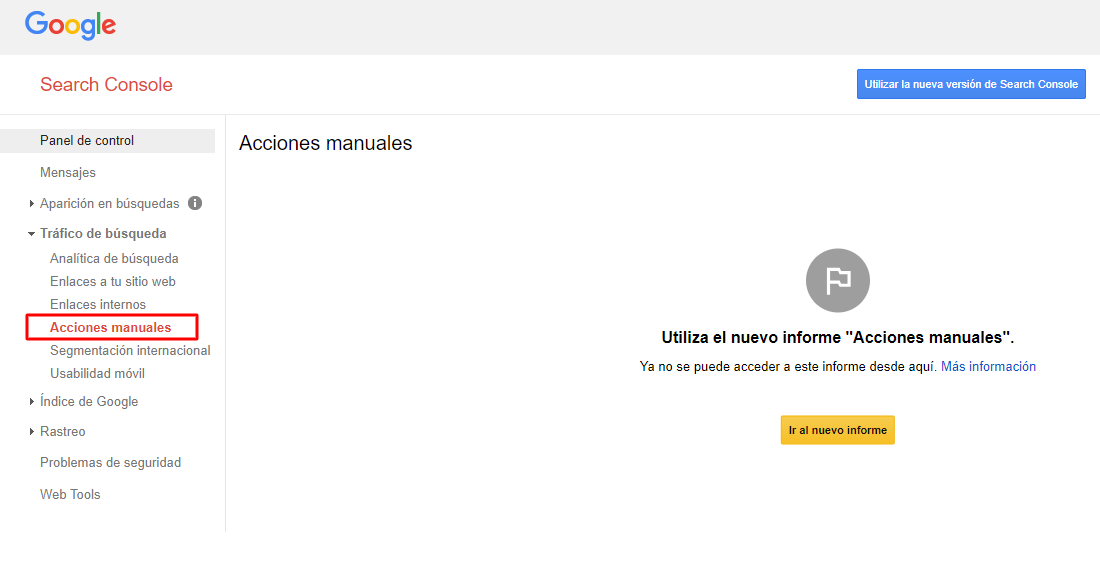1100x564 pixels.
Task: Open Analítica de búsqueda
Action: 114,259
